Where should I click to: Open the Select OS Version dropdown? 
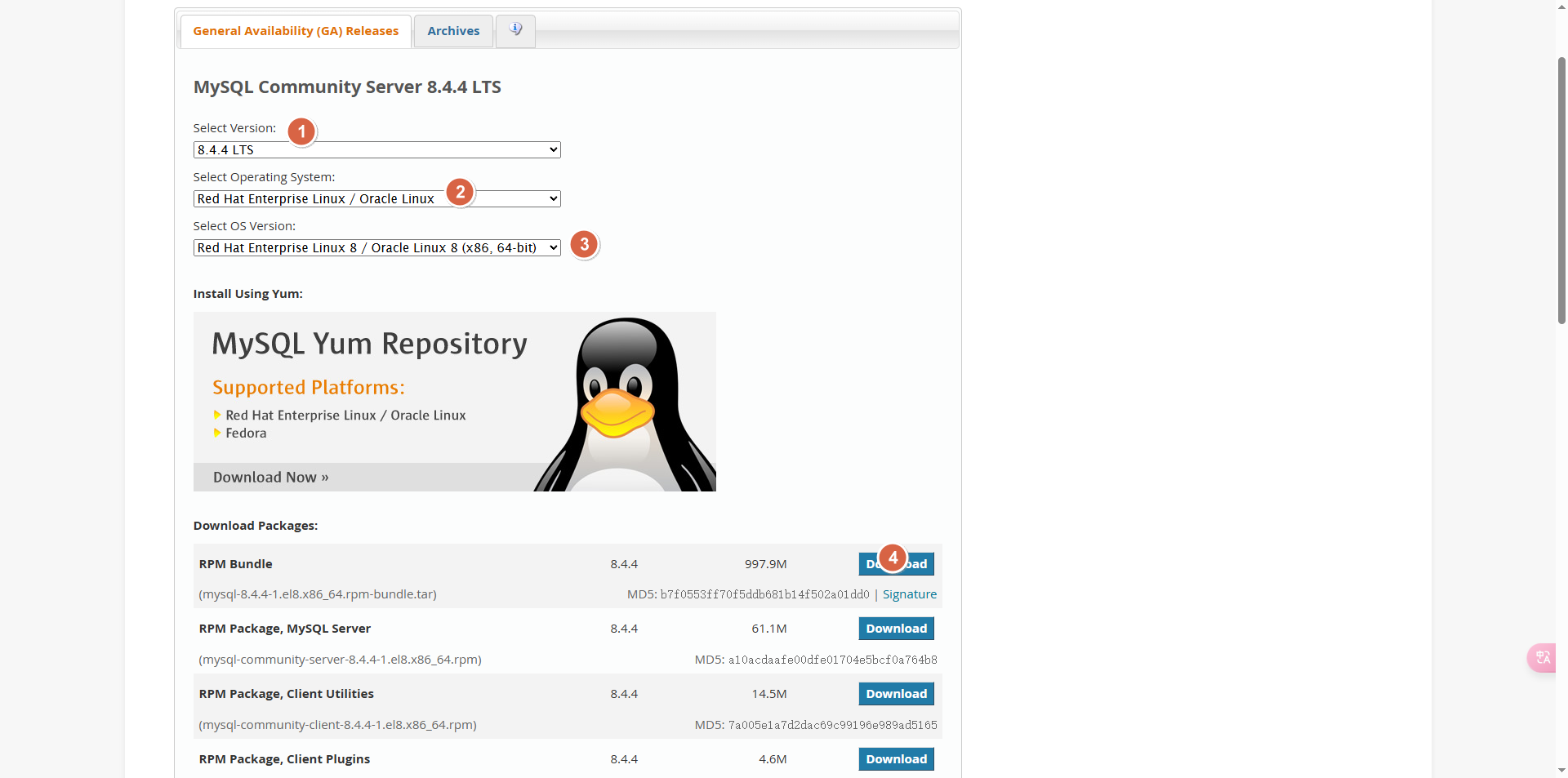(x=376, y=248)
